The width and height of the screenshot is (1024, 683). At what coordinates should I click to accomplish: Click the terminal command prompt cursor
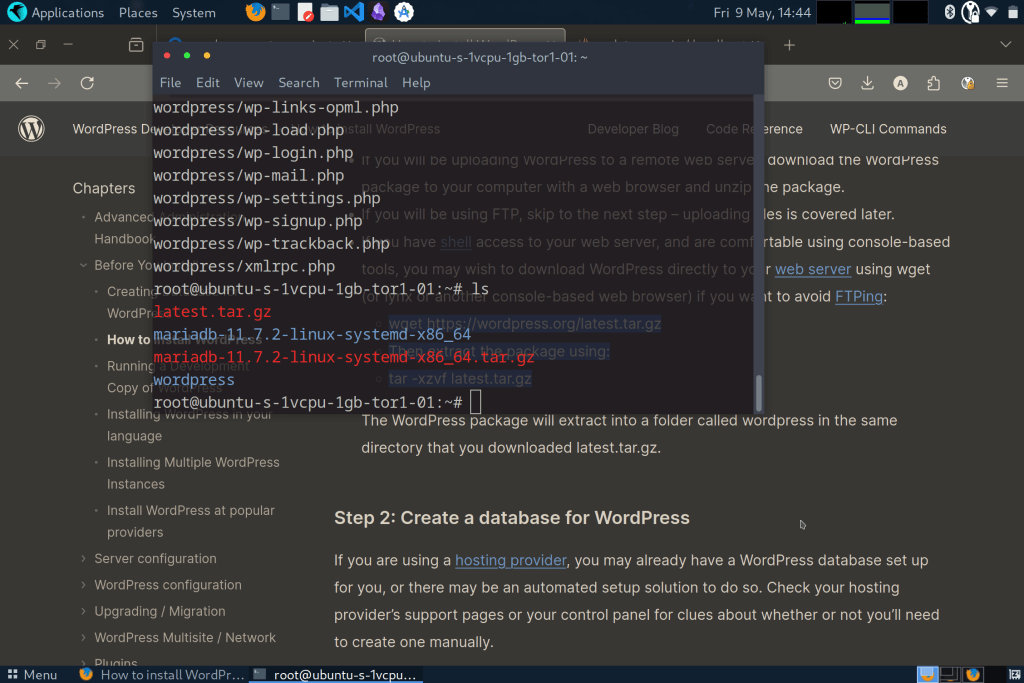coord(475,402)
